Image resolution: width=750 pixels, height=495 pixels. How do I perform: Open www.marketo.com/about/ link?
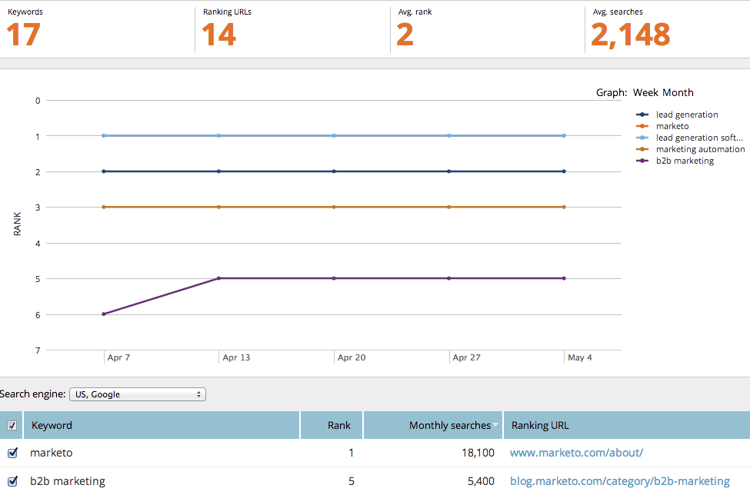(x=576, y=452)
